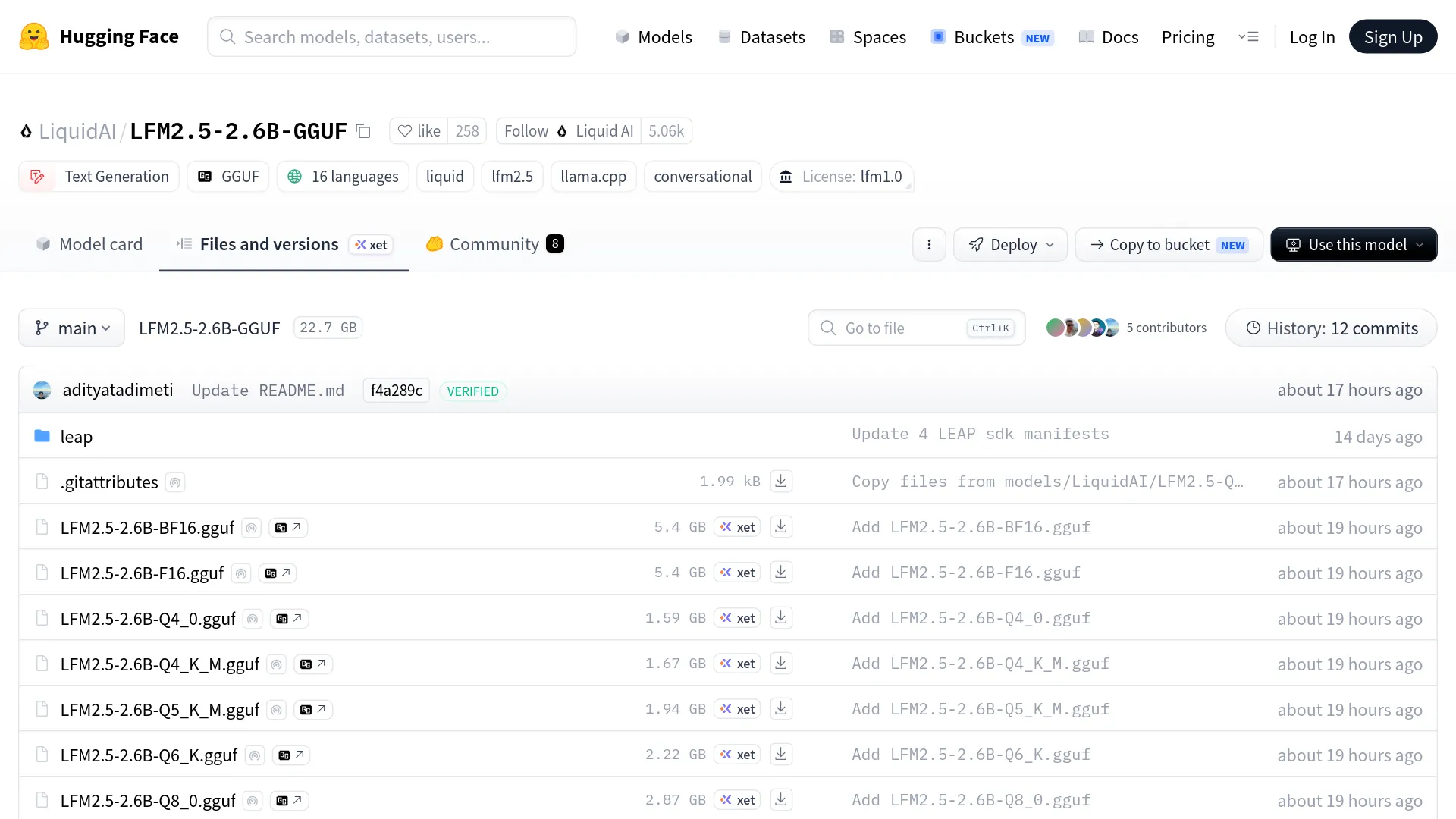1456x819 pixels.
Task: Open the Deploy dropdown
Action: pyautogui.click(x=1010, y=244)
